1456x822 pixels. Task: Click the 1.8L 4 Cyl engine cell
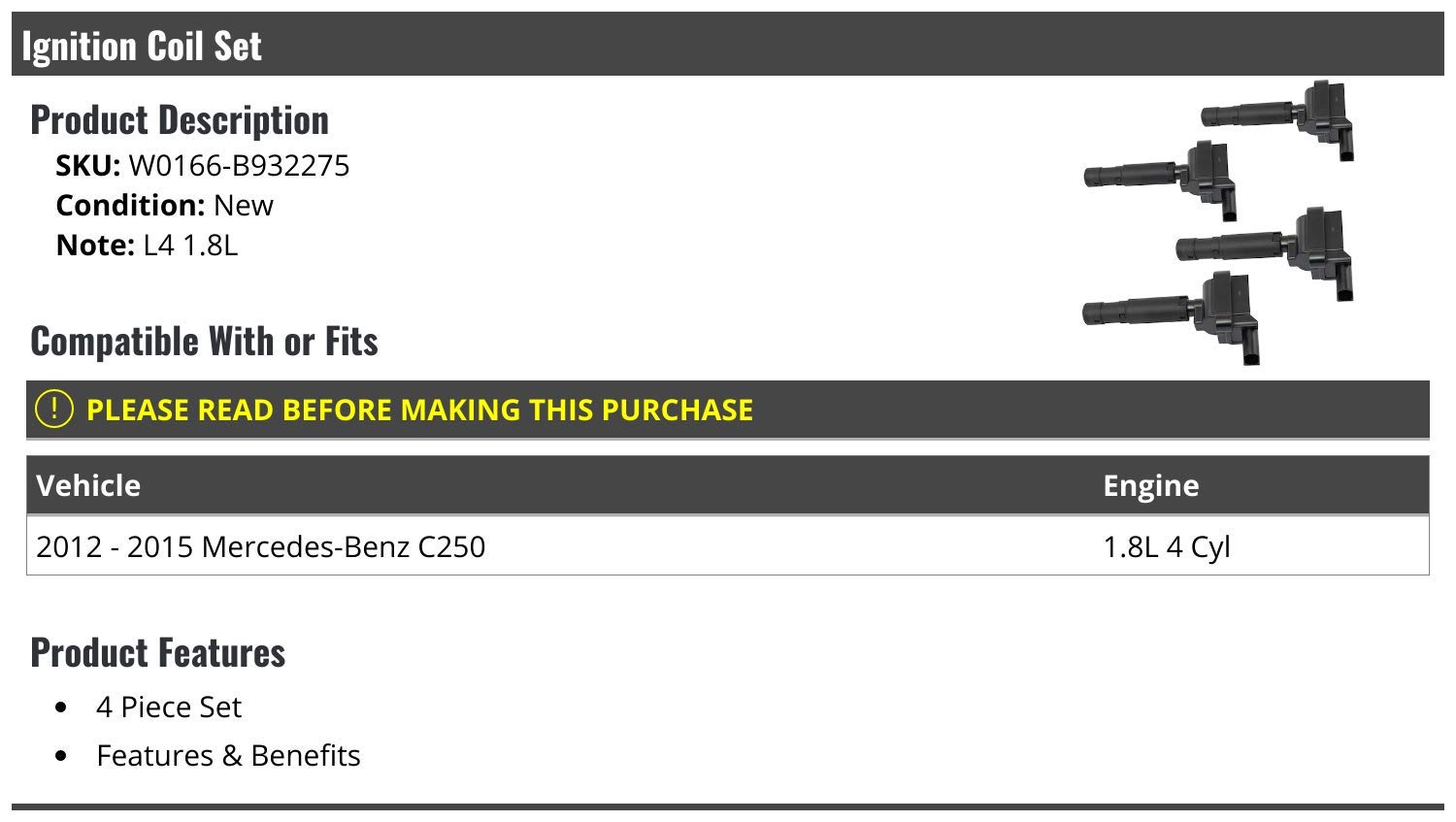(1167, 546)
